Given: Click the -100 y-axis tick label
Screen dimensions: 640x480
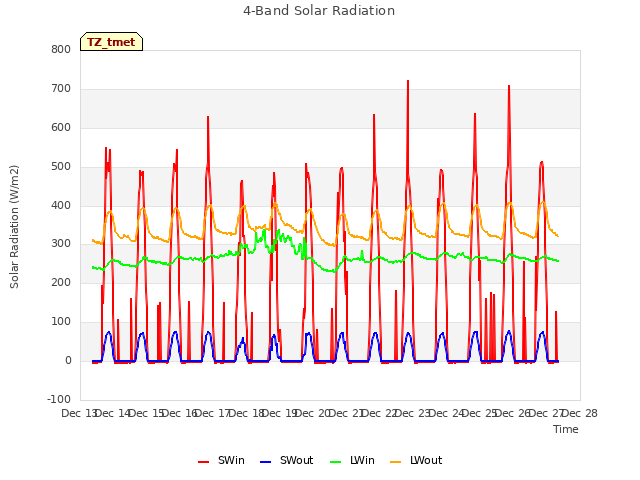Looking at the screenshot, I should [59, 399].
